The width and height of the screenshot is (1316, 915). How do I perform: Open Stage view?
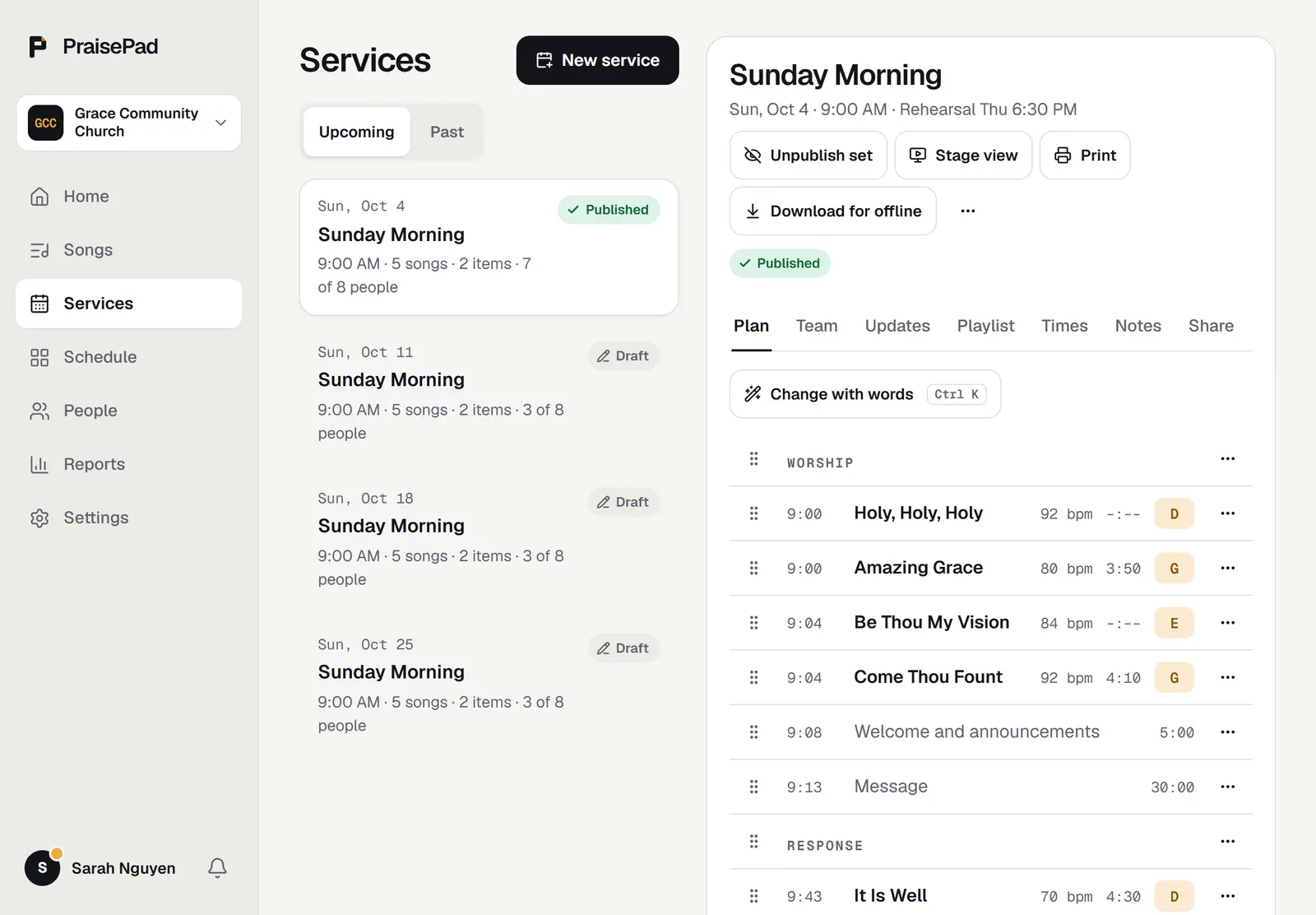point(963,156)
